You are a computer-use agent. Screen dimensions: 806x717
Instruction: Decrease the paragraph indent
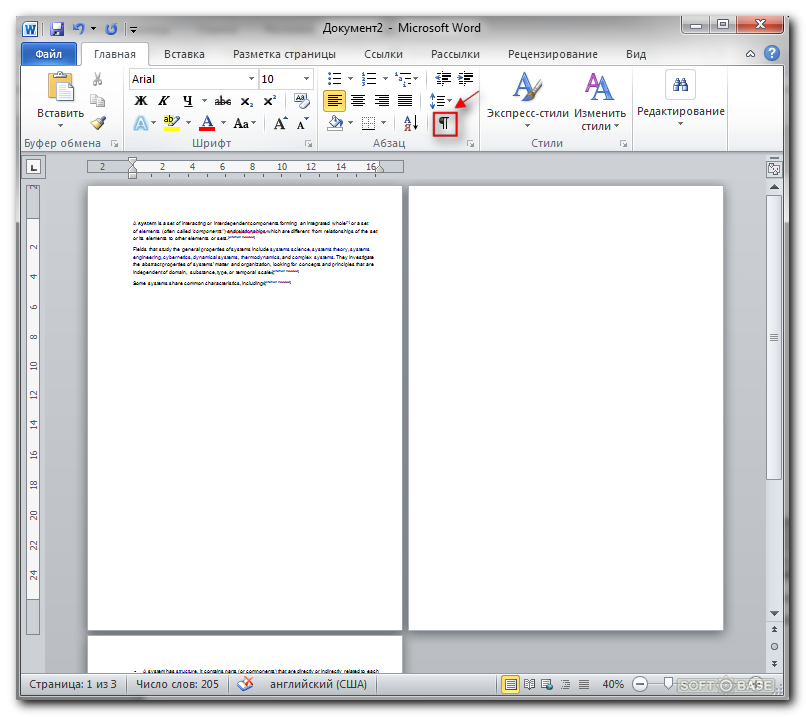pyautogui.click(x=443, y=79)
